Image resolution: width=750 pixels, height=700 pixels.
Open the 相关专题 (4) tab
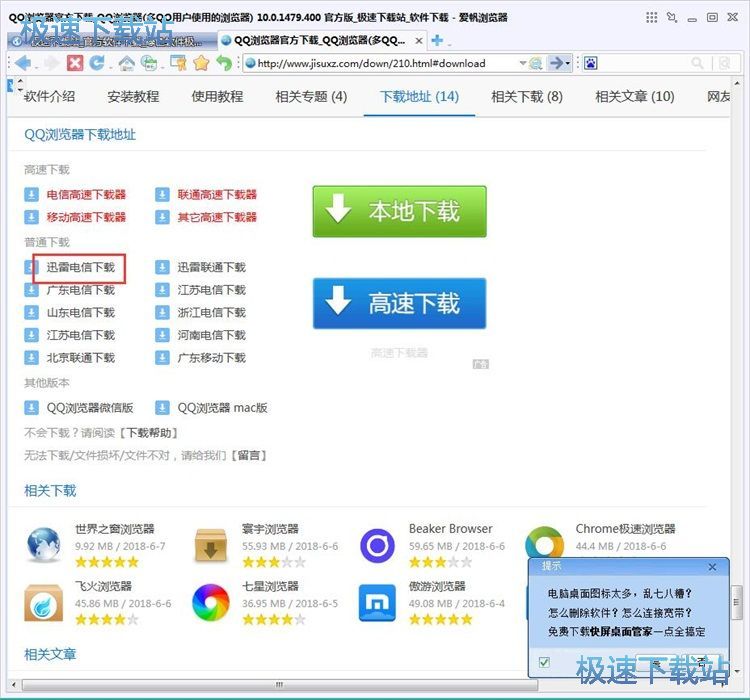tap(311, 97)
